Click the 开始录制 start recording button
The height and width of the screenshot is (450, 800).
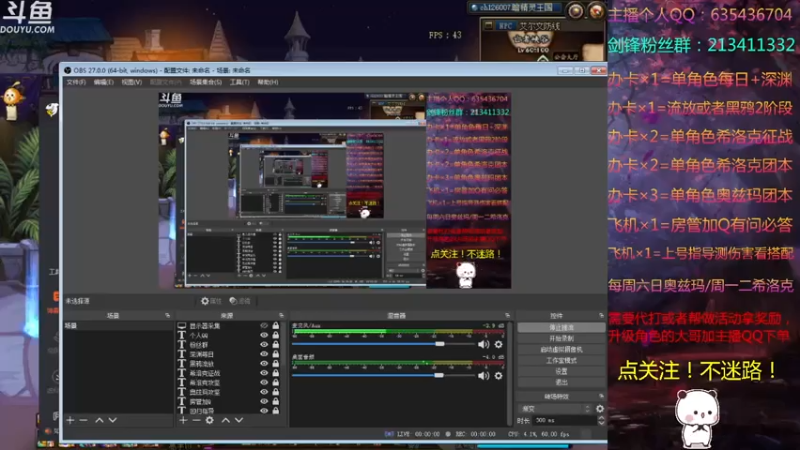[561, 339]
